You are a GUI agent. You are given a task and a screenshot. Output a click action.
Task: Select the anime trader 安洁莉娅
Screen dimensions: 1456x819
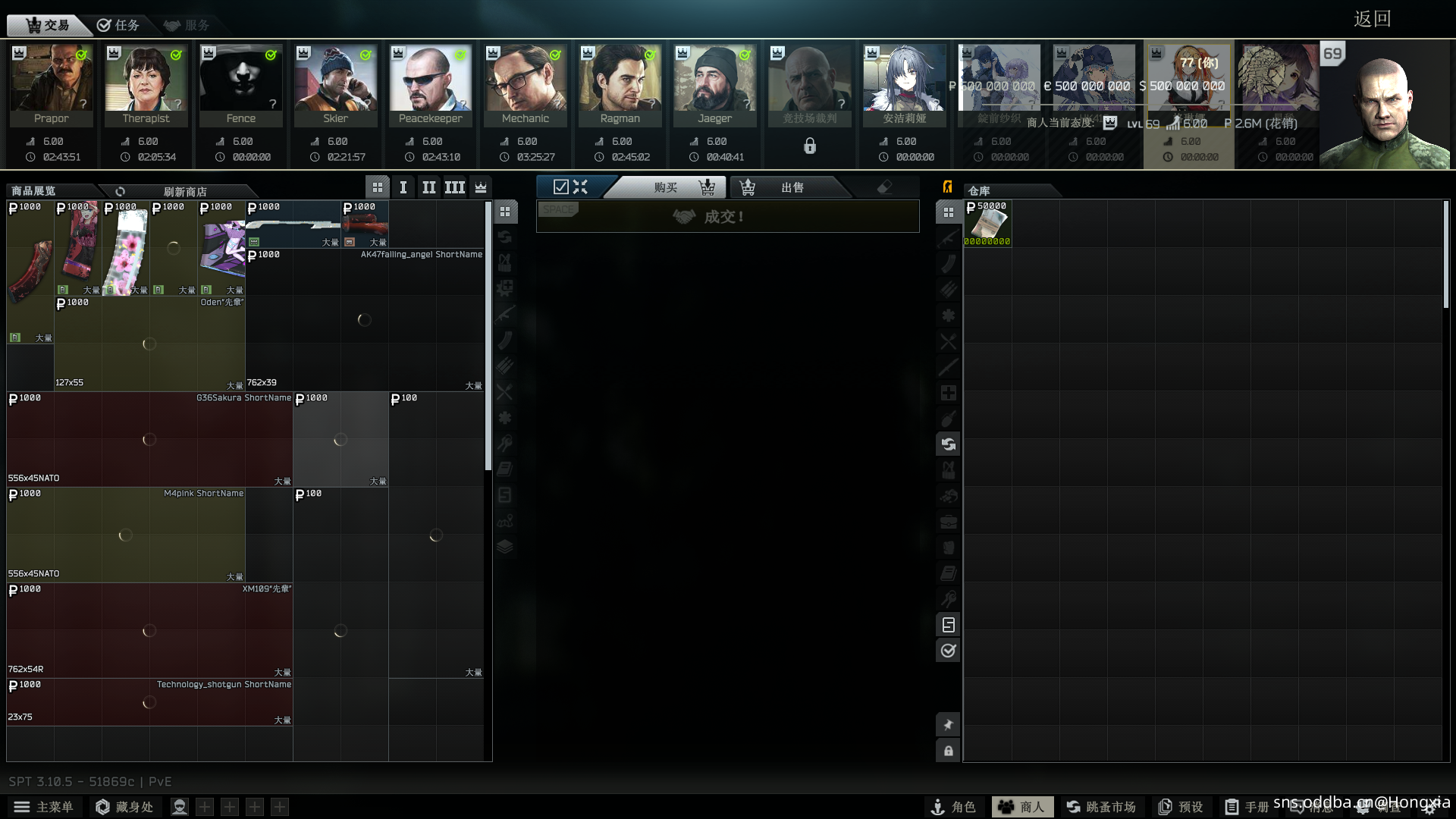tap(905, 85)
